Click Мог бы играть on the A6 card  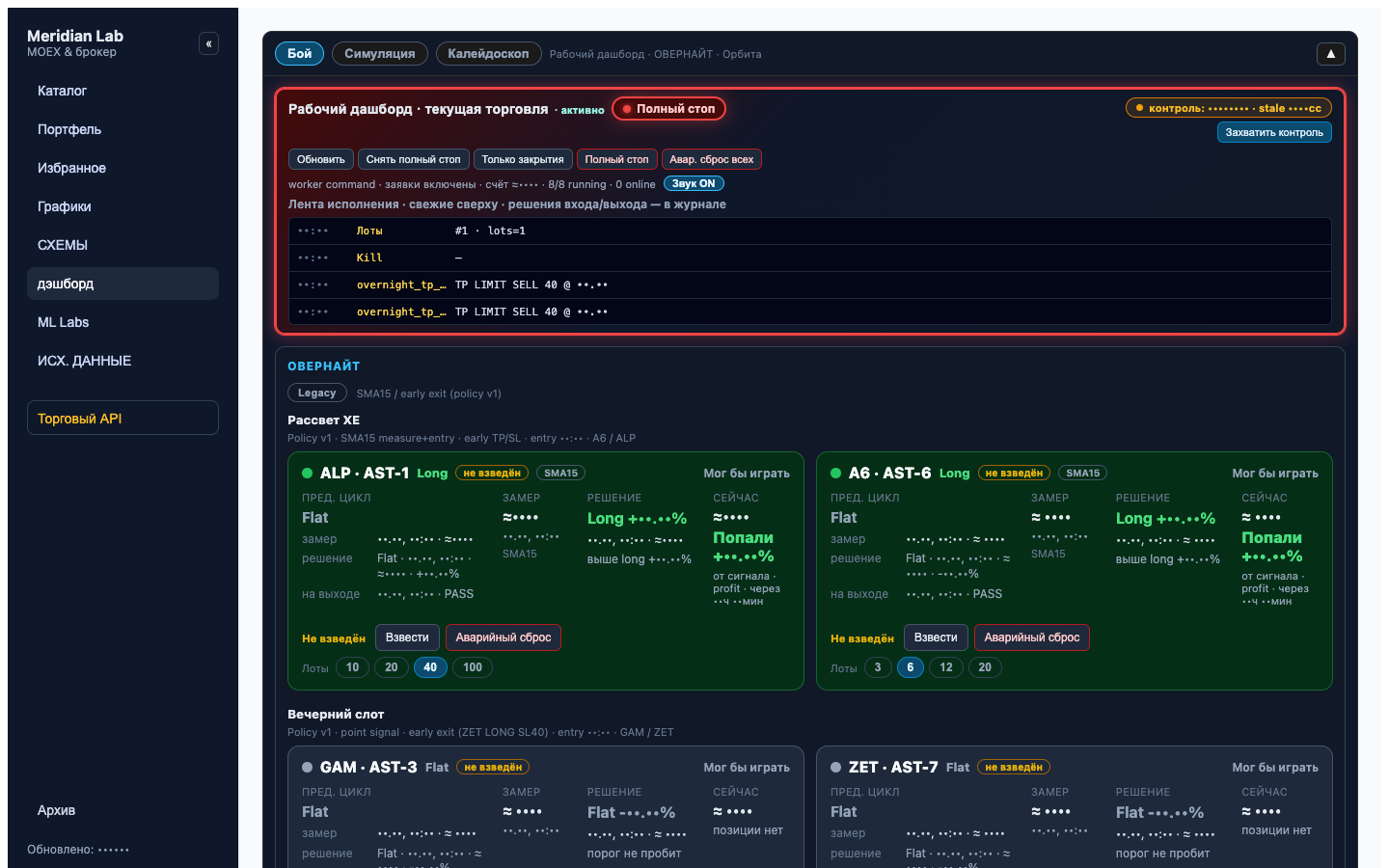point(1275,474)
